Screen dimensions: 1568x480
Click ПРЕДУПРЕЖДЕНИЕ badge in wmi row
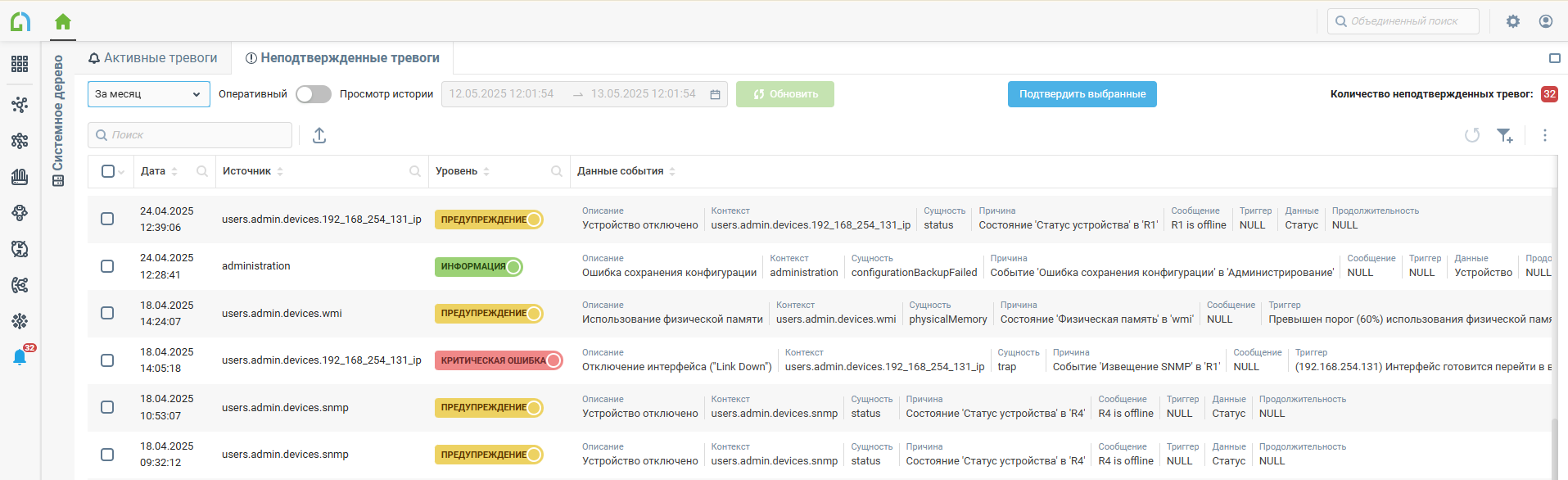coord(489,313)
